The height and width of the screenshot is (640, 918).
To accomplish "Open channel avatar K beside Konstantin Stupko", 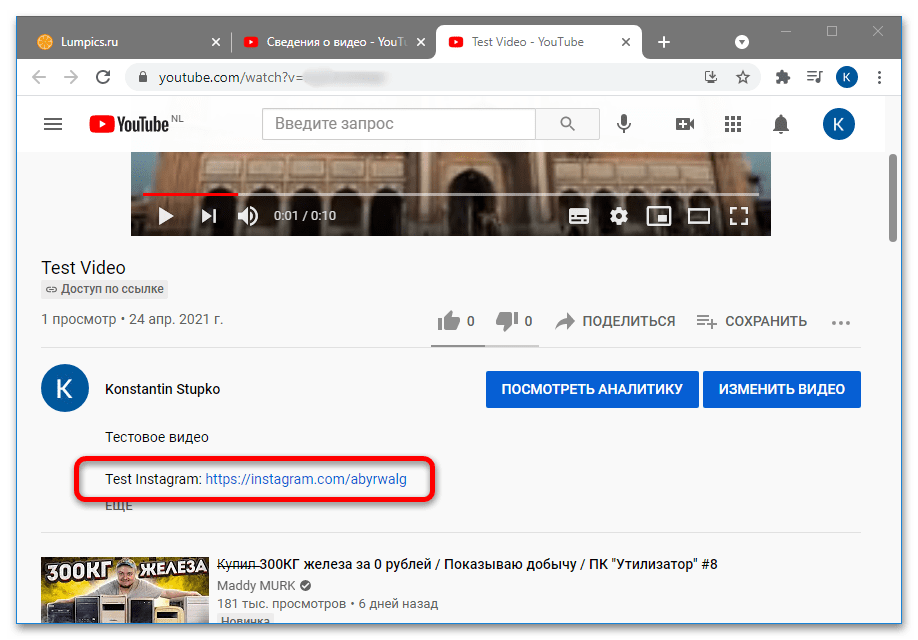I will 65,388.
